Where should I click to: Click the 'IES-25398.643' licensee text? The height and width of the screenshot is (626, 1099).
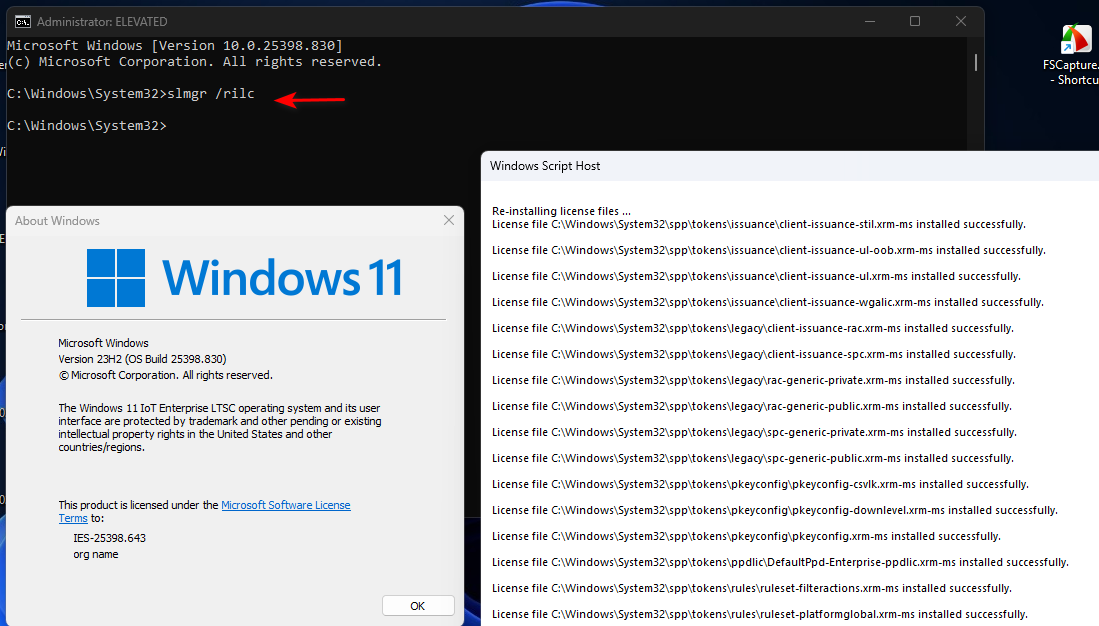coord(109,538)
